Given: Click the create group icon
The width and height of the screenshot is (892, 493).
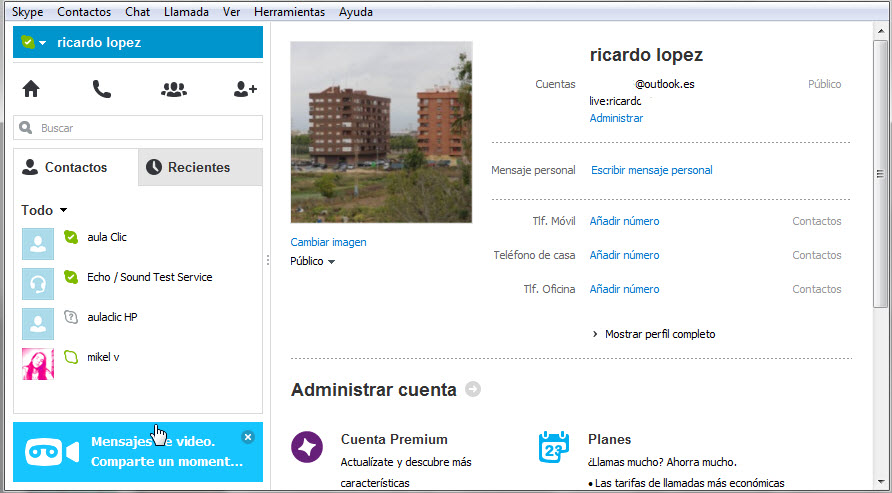Looking at the screenshot, I should [174, 89].
